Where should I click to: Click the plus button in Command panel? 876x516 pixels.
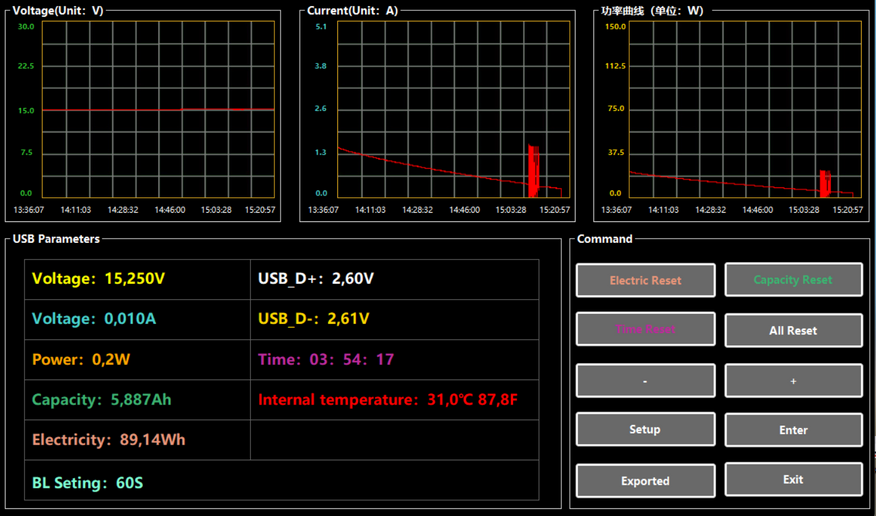pos(793,381)
